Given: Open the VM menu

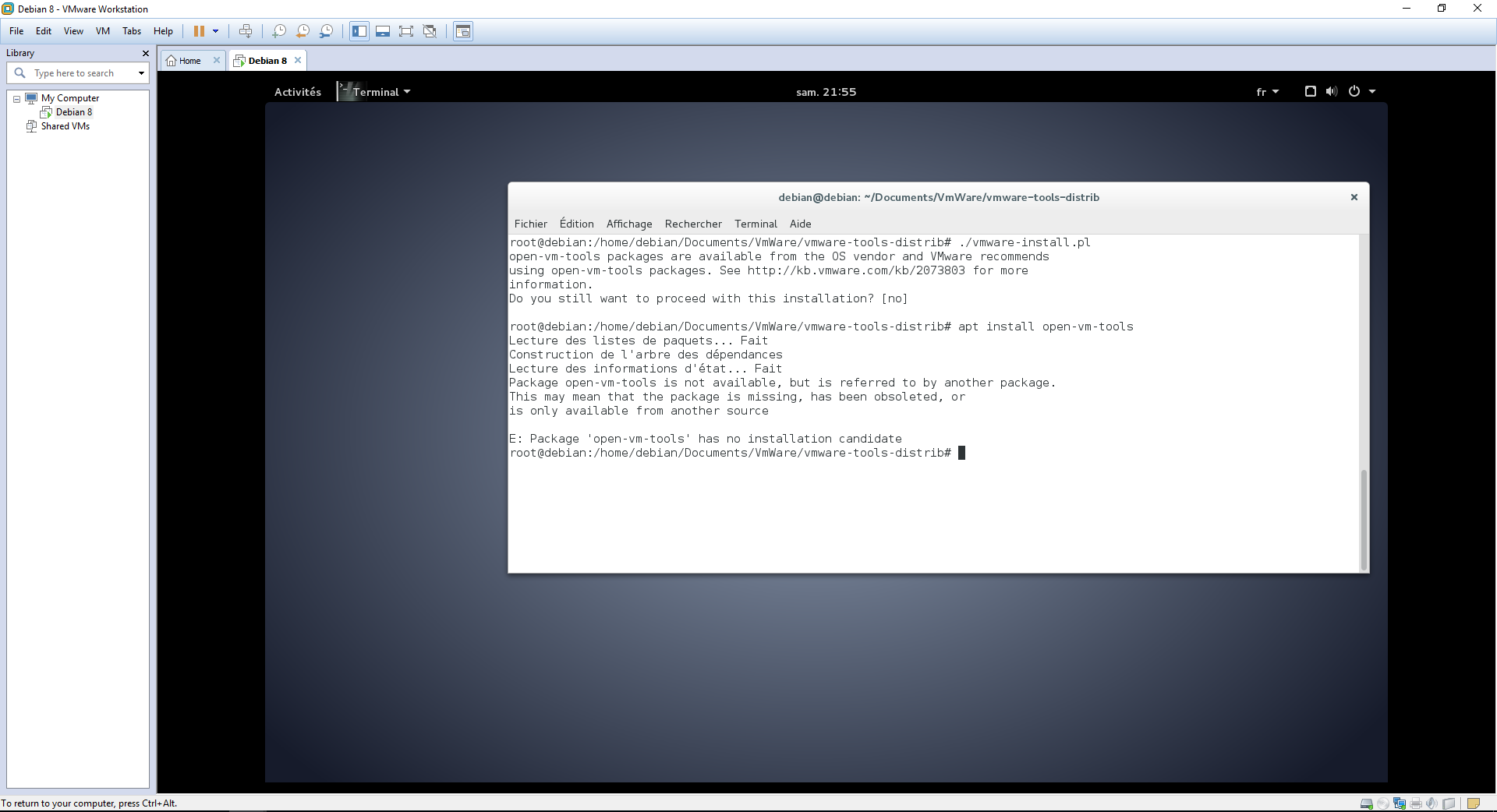Looking at the screenshot, I should point(102,31).
